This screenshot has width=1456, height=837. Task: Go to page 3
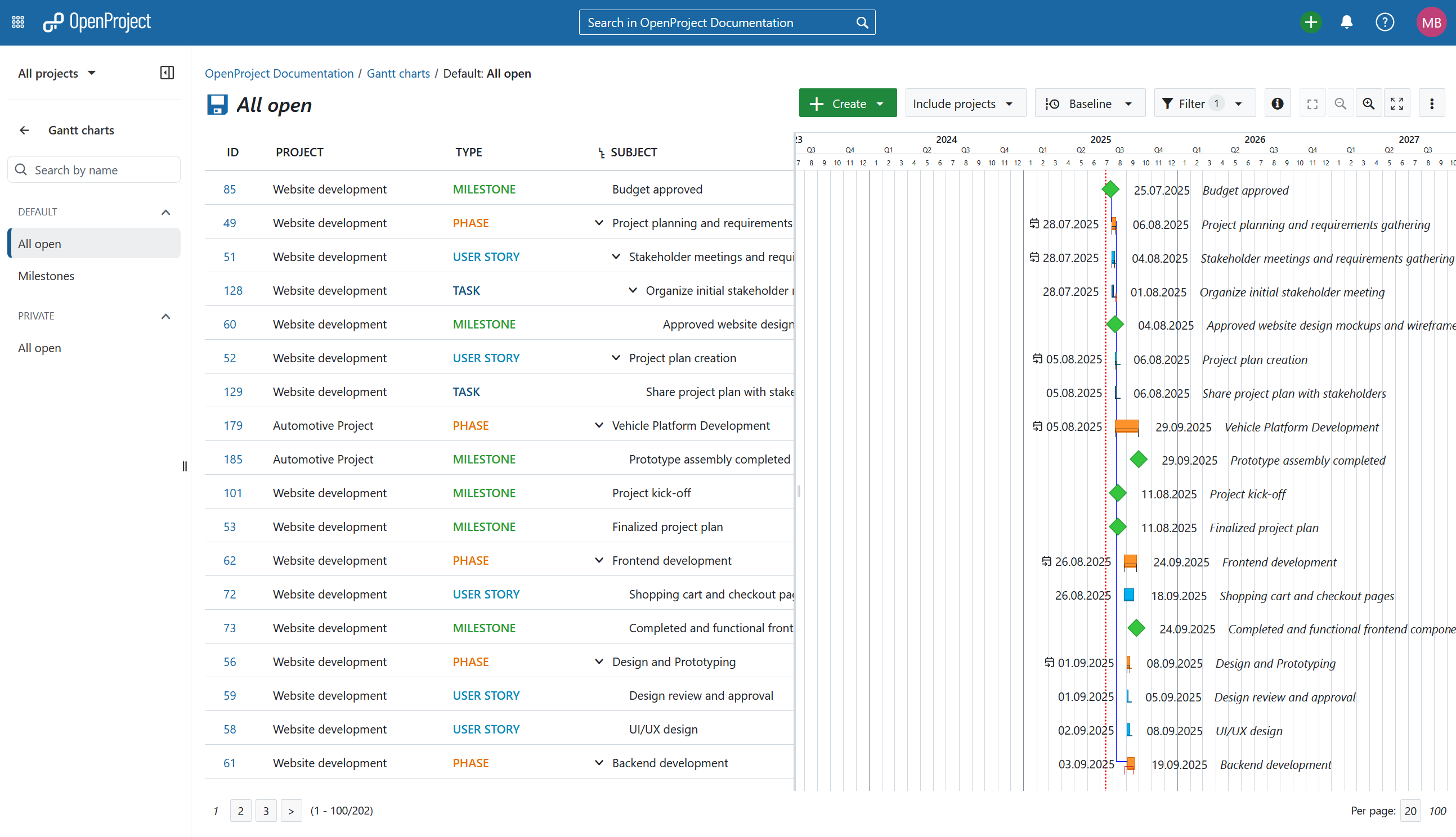click(266, 811)
